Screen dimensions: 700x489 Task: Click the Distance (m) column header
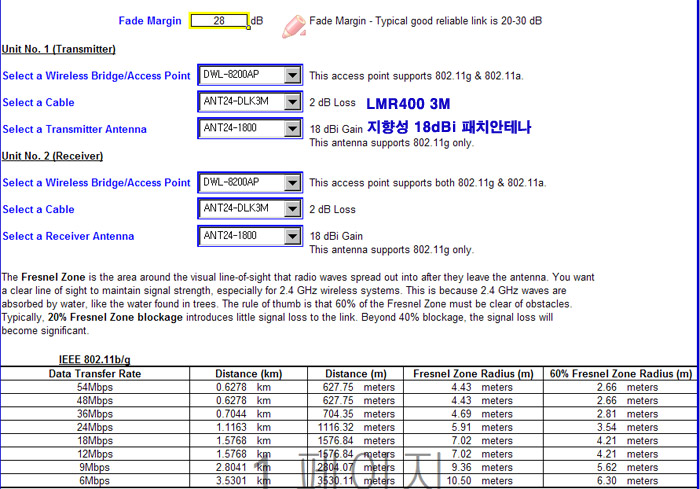[356, 374]
